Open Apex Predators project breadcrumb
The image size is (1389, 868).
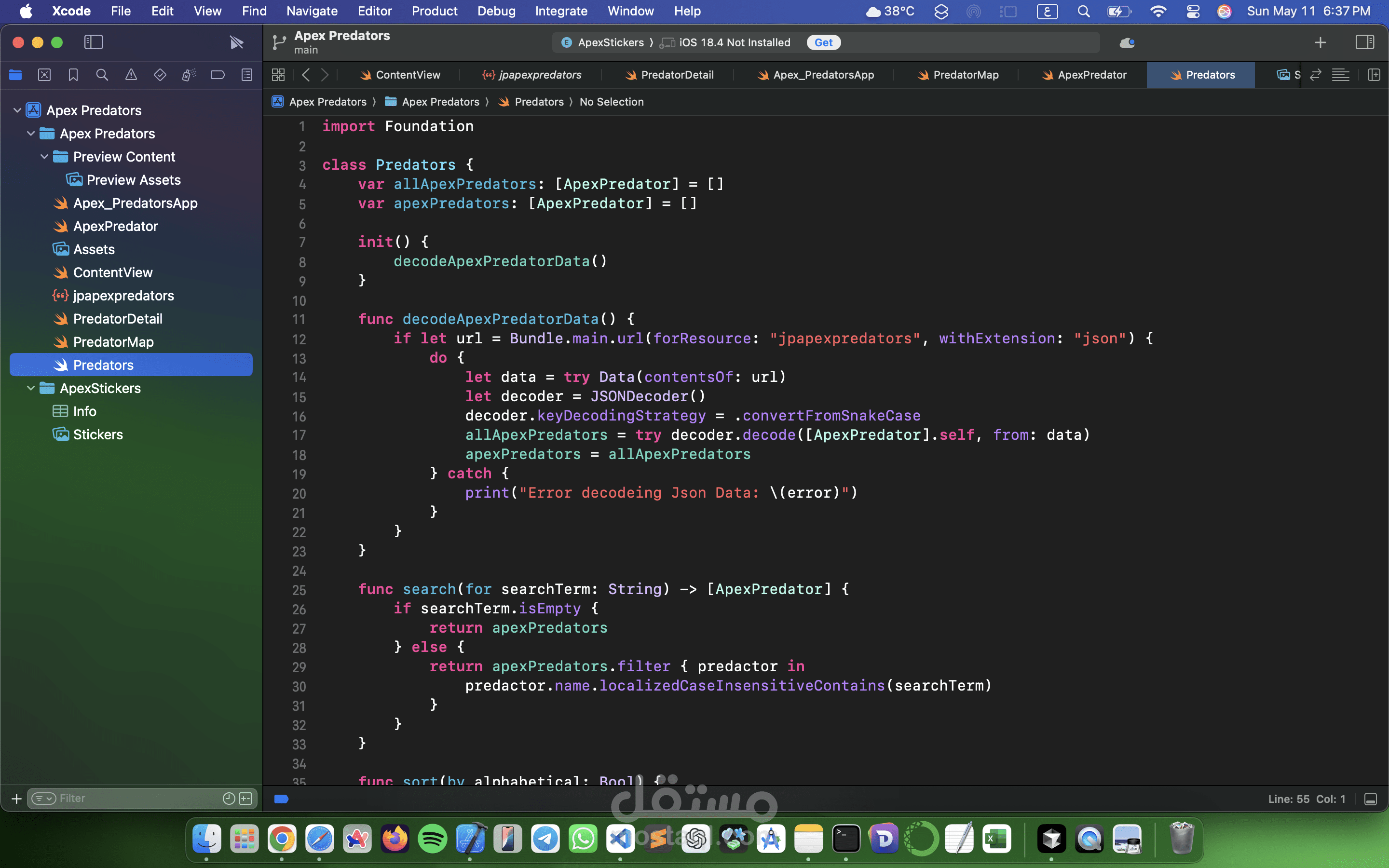(x=320, y=102)
